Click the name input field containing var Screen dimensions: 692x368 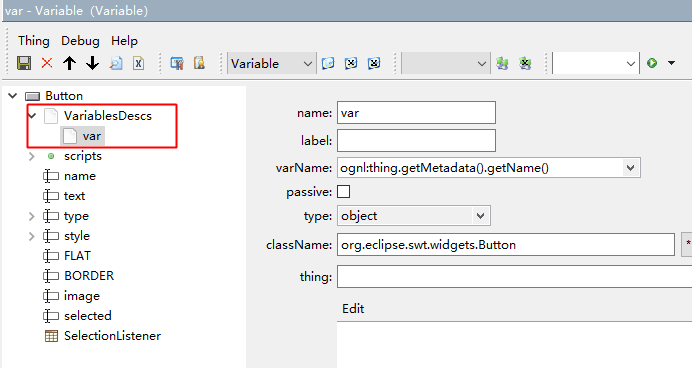click(x=416, y=113)
